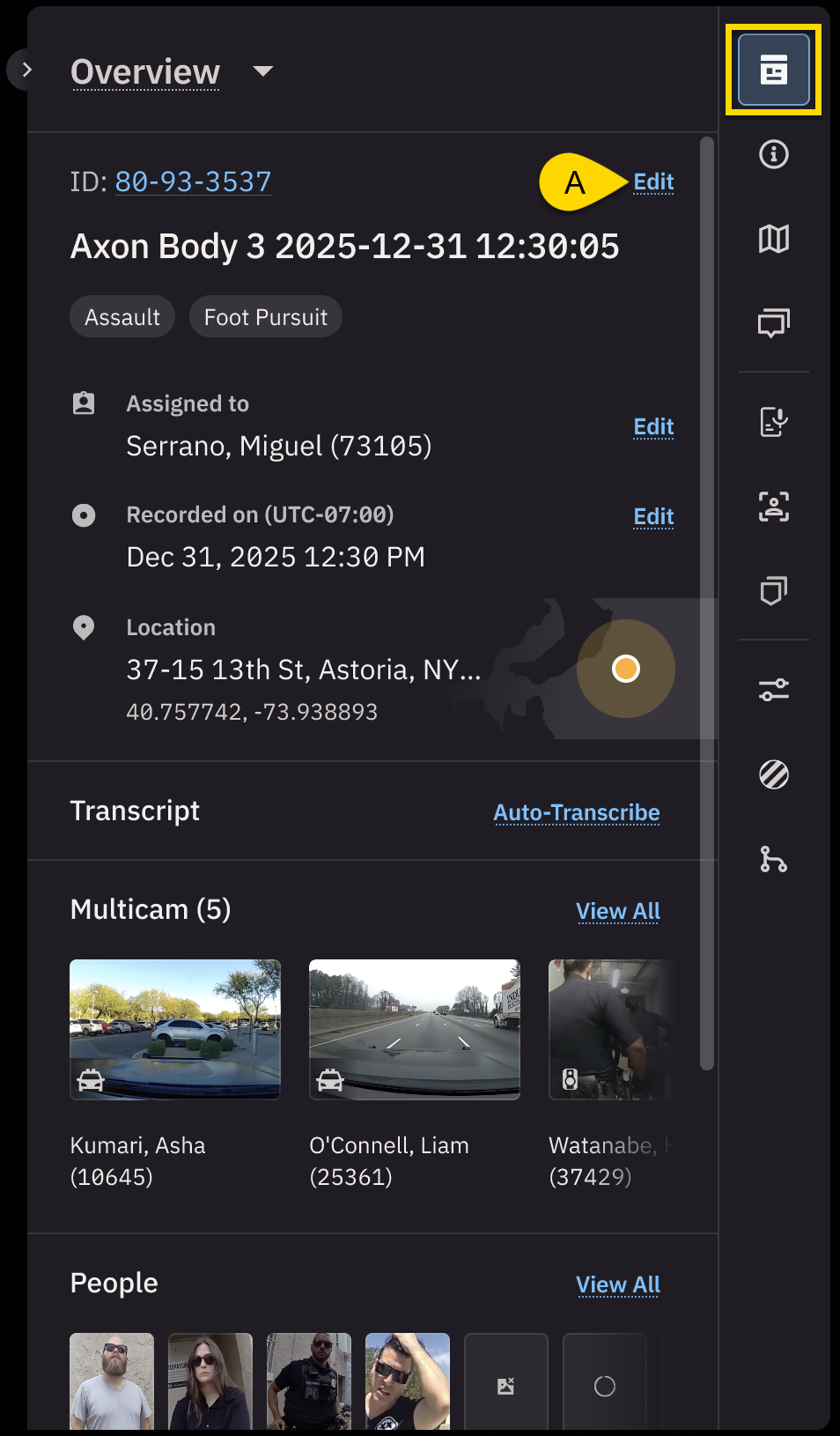Edit the Assigned to officer field

(653, 426)
